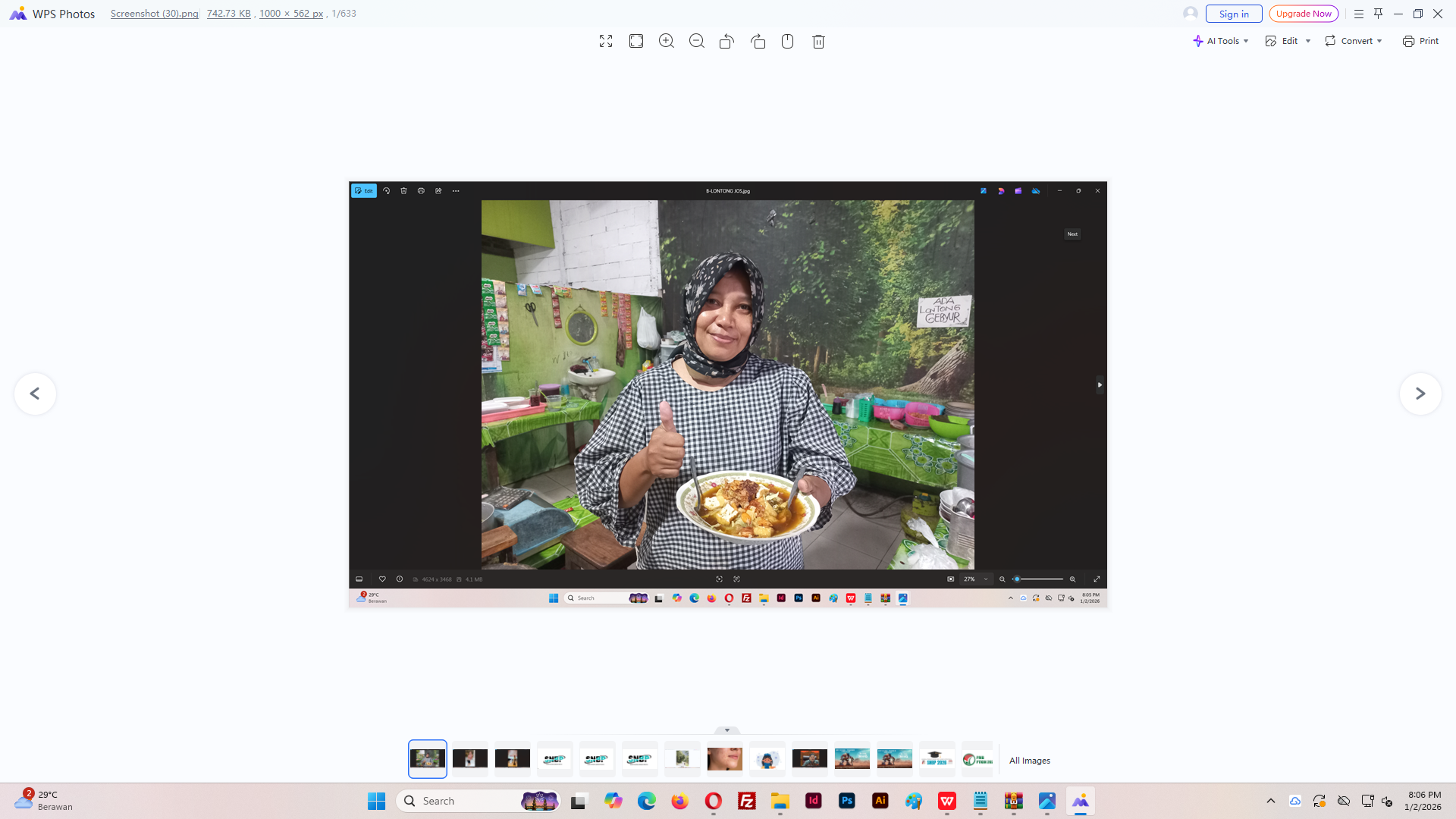Click the WPS Photos app logo

point(17,14)
